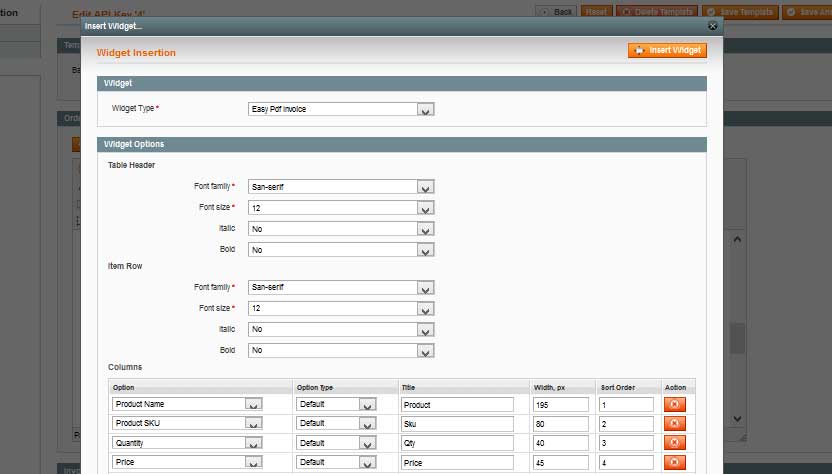Screen dimensions: 832x474
Task: Edit the Title field containing Qty
Action: 457,443
